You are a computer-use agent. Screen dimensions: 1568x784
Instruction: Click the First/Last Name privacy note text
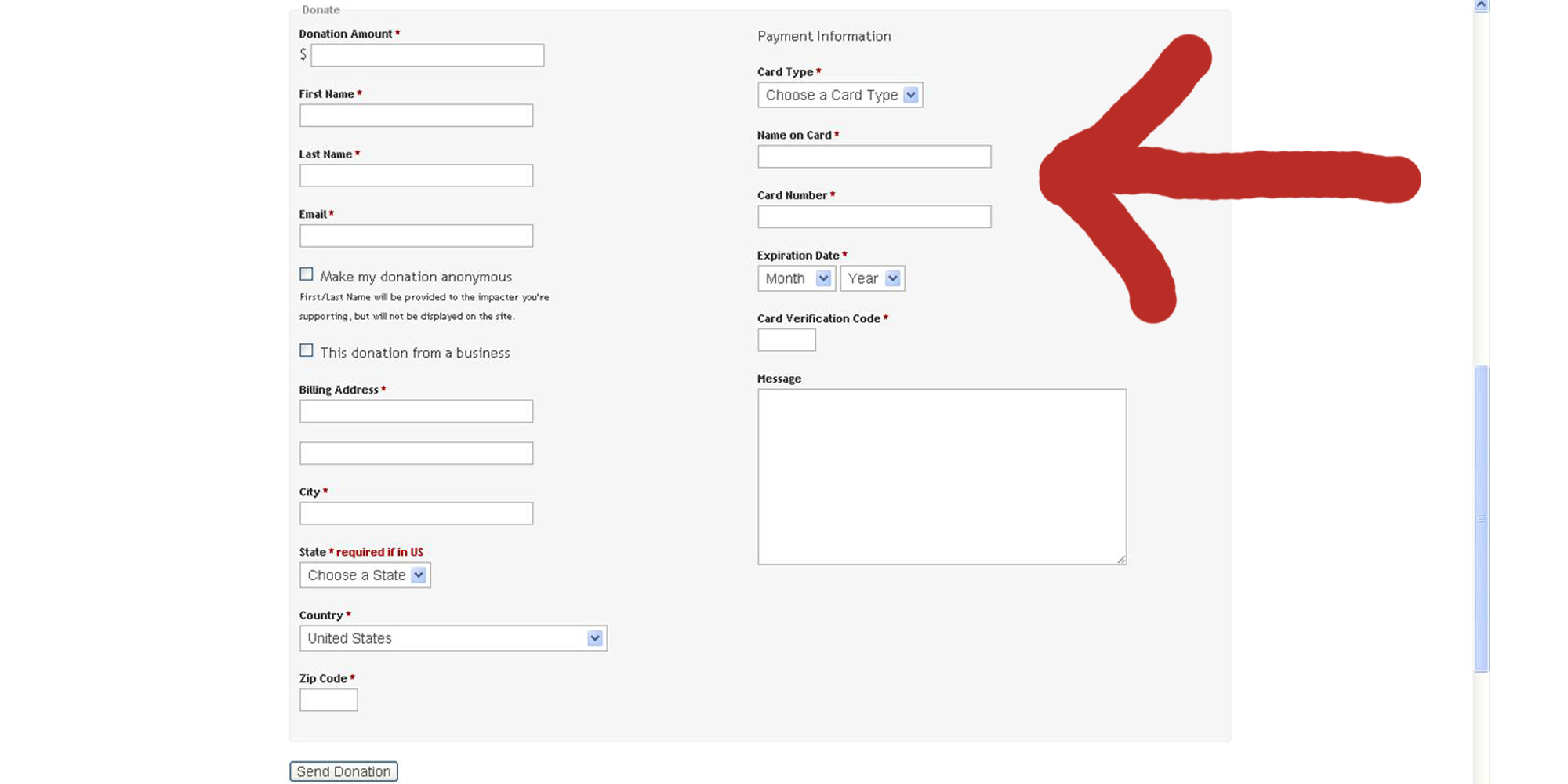[424, 307]
